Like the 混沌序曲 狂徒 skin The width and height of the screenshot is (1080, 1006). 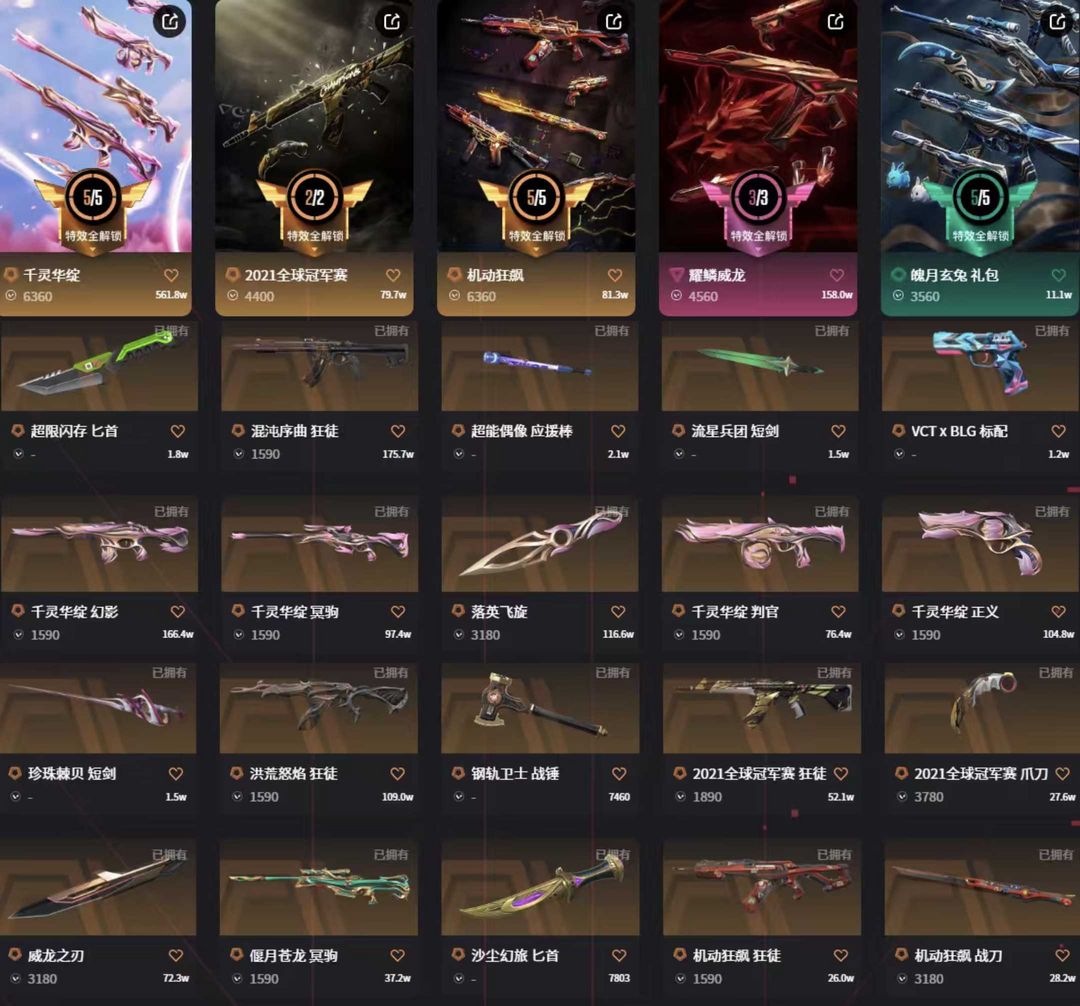tap(398, 431)
